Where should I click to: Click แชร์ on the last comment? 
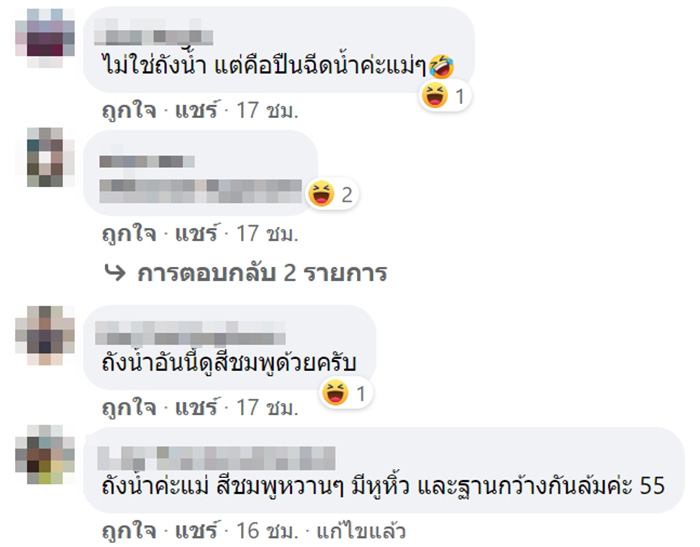pyautogui.click(x=196, y=530)
